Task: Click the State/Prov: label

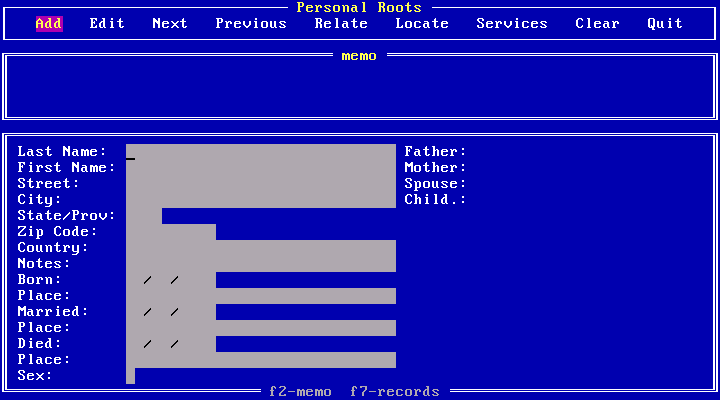Action: click(x=67, y=216)
